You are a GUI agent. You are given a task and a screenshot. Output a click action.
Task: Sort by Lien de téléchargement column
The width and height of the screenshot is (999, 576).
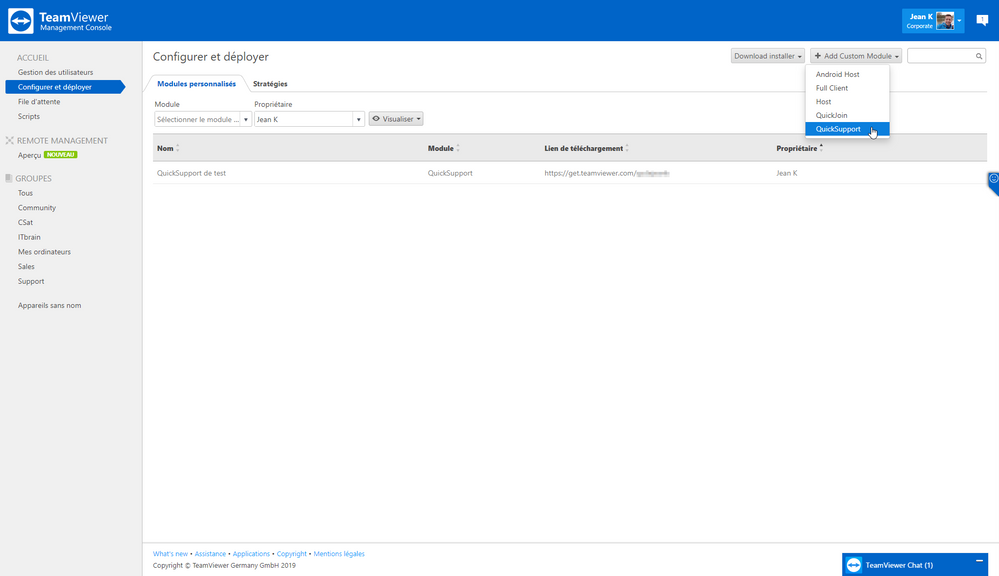point(586,148)
